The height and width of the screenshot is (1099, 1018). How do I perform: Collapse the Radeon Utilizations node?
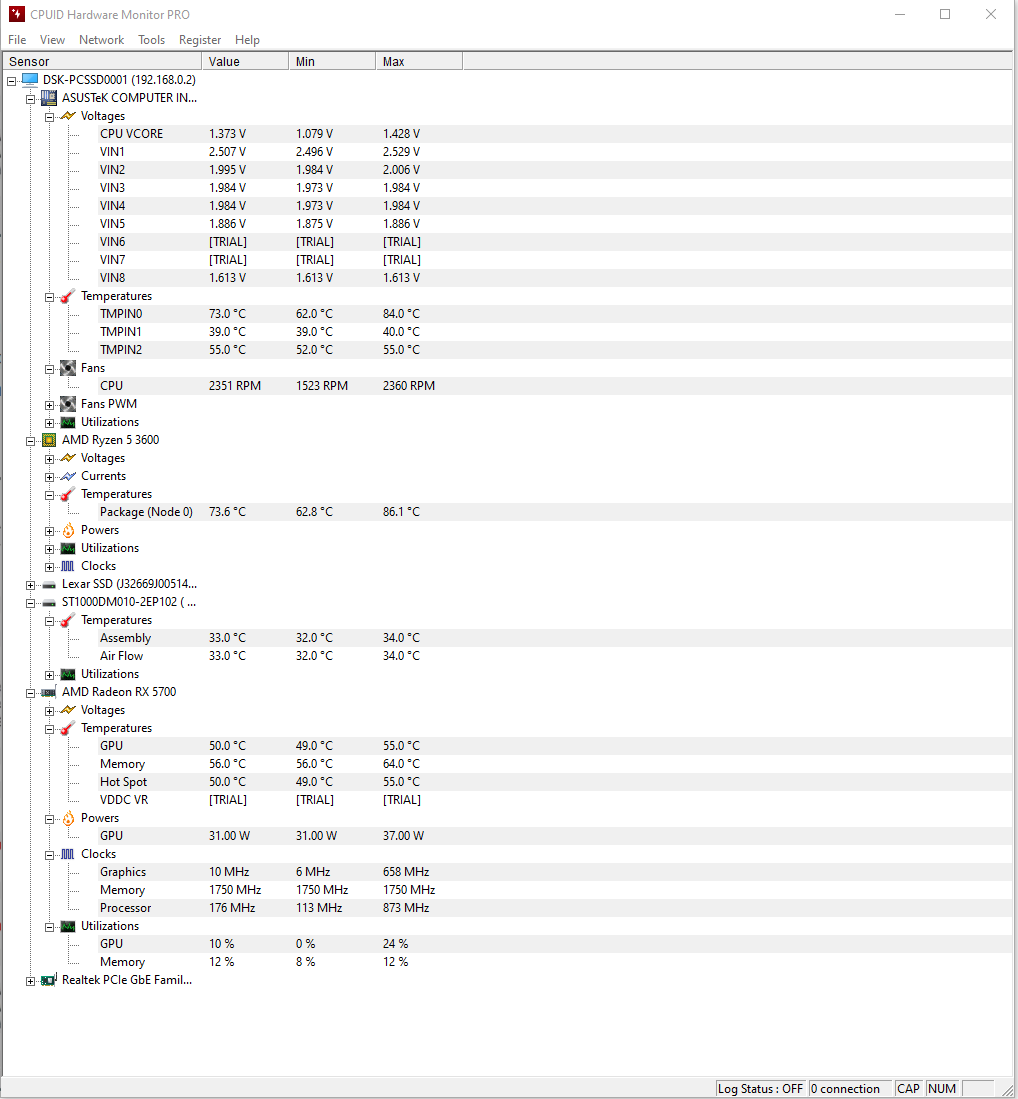[x=49, y=927]
